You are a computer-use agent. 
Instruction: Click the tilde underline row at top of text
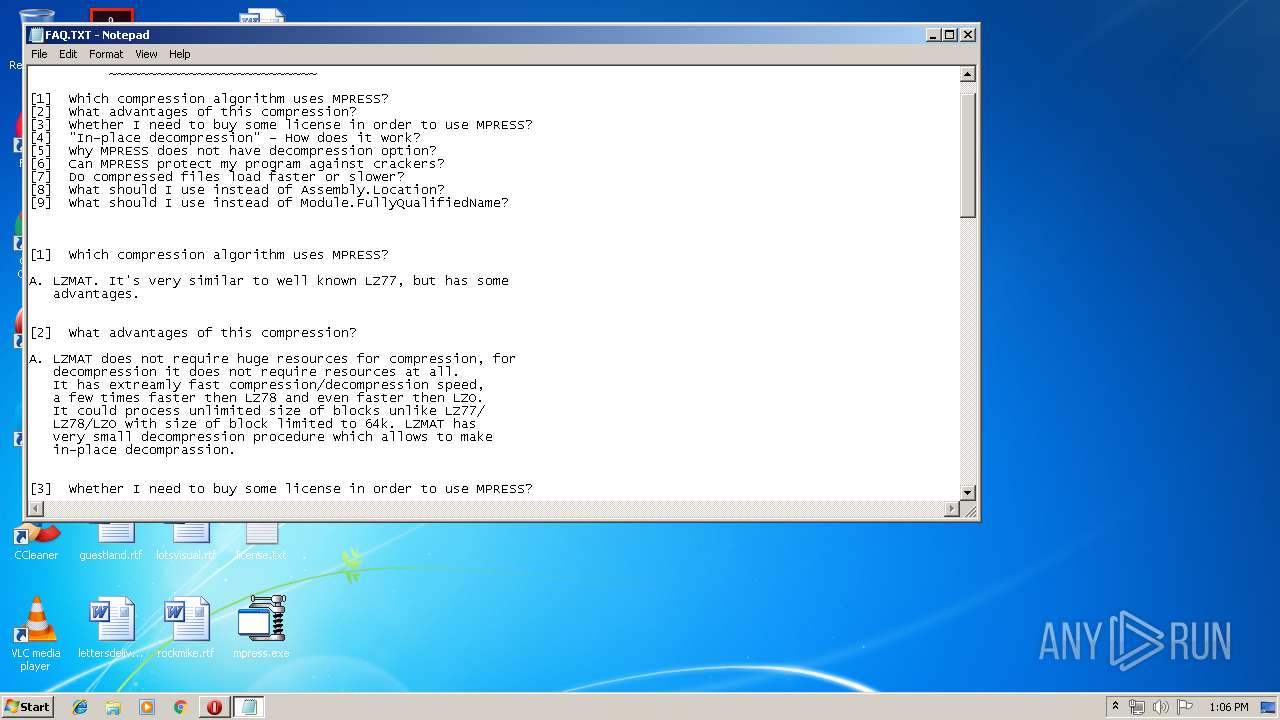tap(213, 75)
